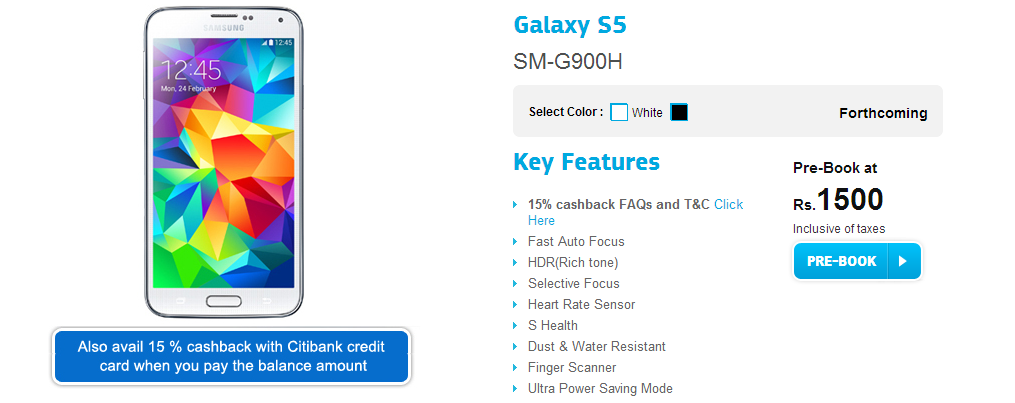Screen dimensions: 1015x403
Task: Click the Citibank cashback offer banner
Action: [231, 356]
